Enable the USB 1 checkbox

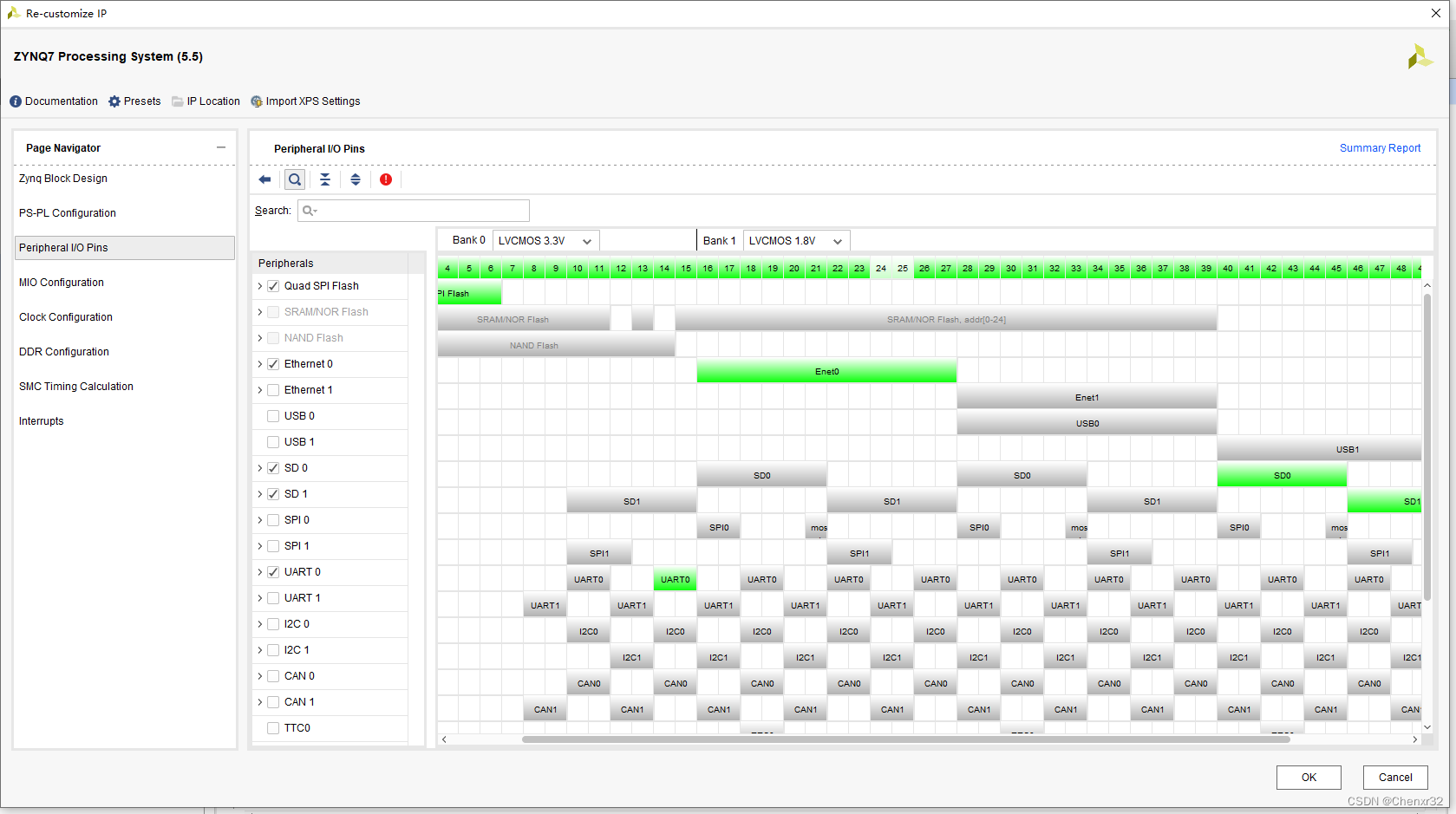tap(273, 442)
